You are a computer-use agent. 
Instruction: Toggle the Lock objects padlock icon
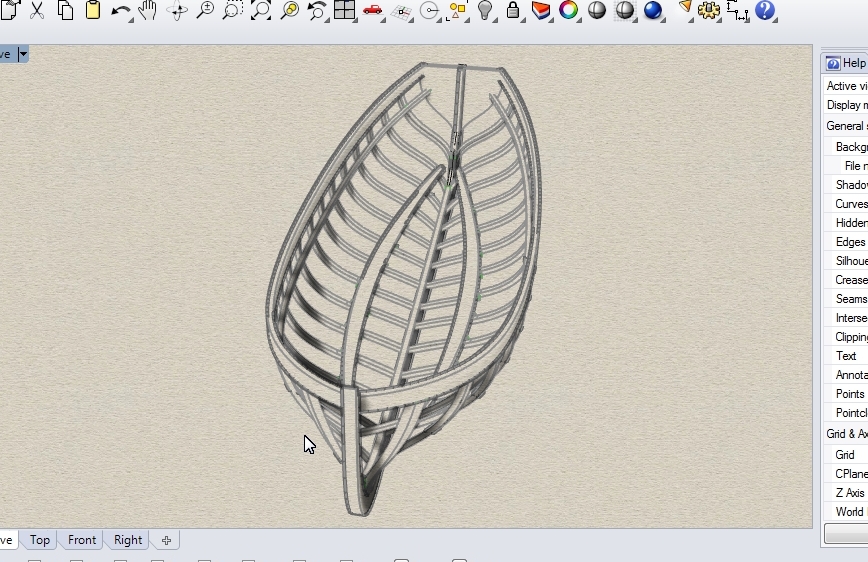(513, 11)
